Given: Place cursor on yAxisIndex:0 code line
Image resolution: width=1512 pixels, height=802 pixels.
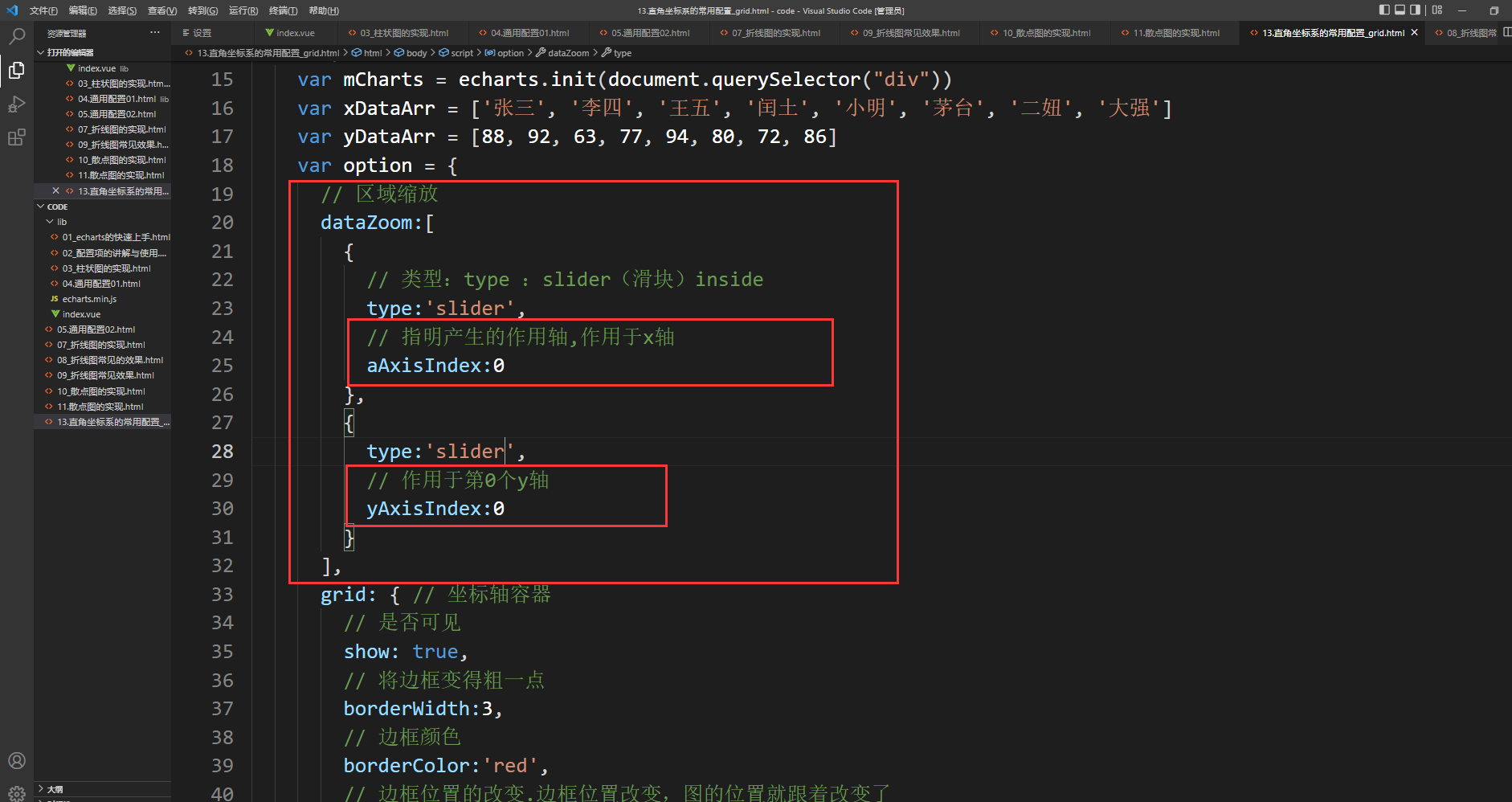Looking at the screenshot, I should tap(435, 509).
